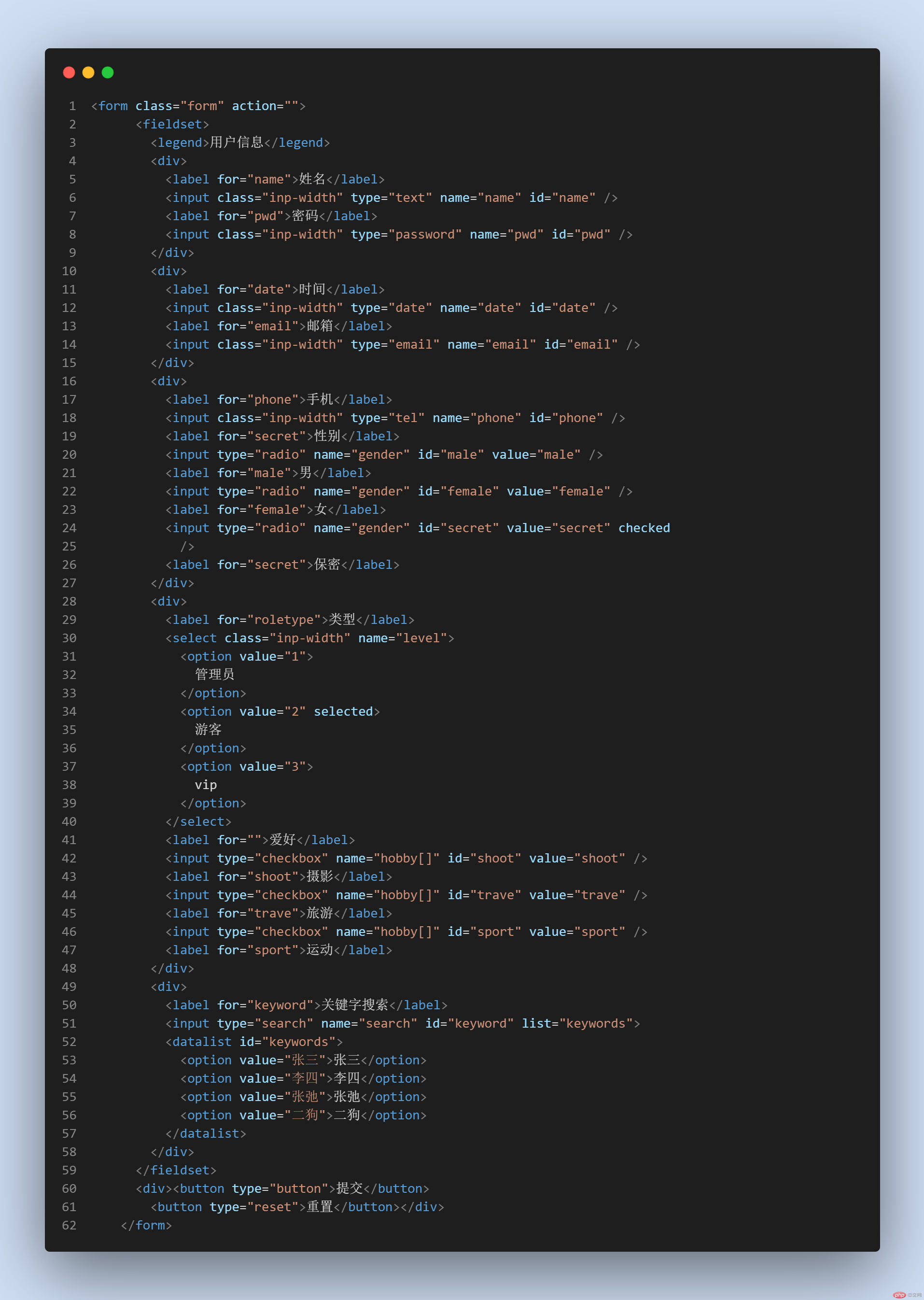Click label text 运动 on line 47
The width and height of the screenshot is (924, 1300).
click(x=320, y=950)
